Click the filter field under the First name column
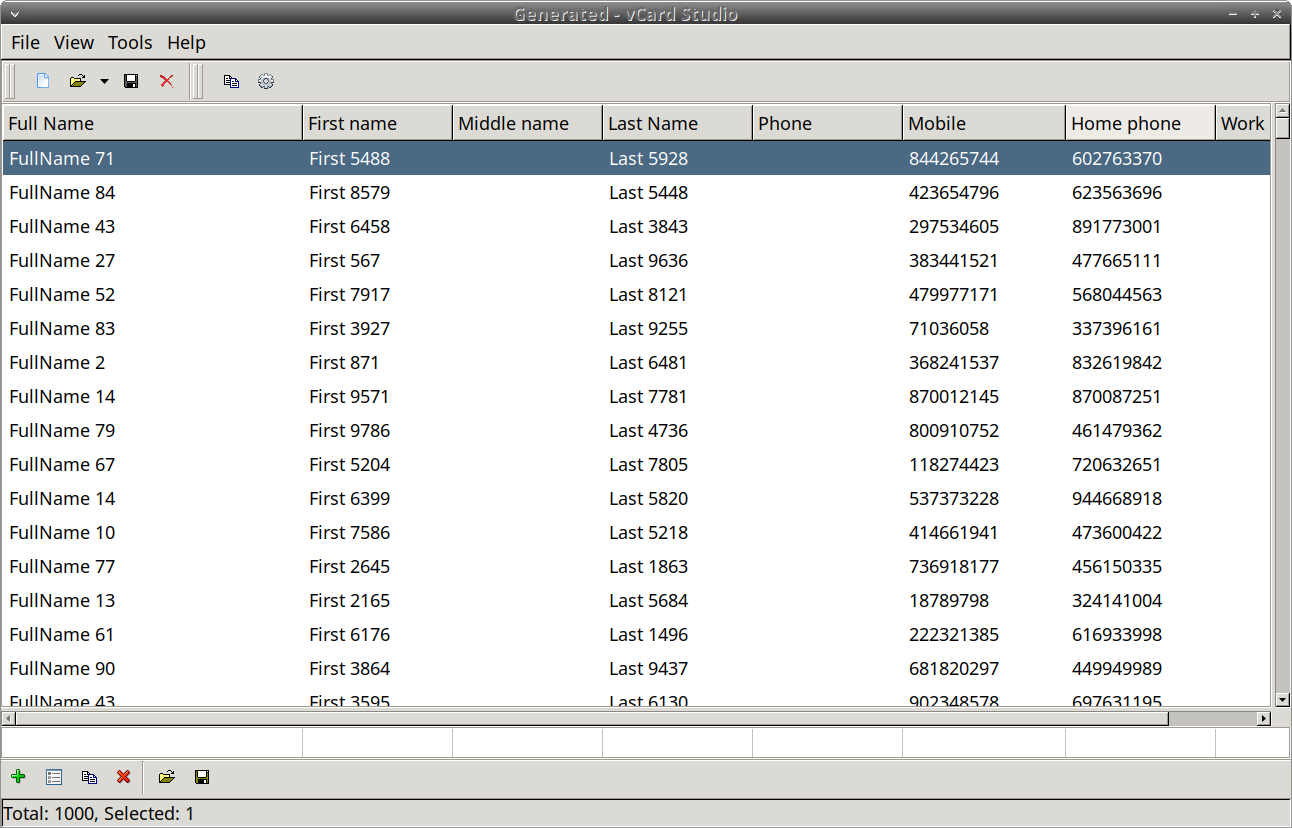The height and width of the screenshot is (828, 1292). [x=377, y=743]
